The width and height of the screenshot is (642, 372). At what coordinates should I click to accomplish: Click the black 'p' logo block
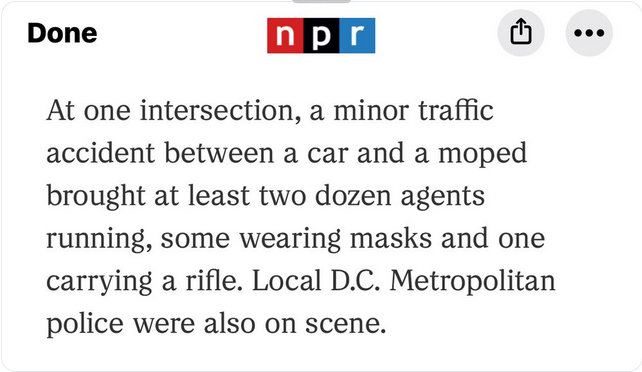321,36
